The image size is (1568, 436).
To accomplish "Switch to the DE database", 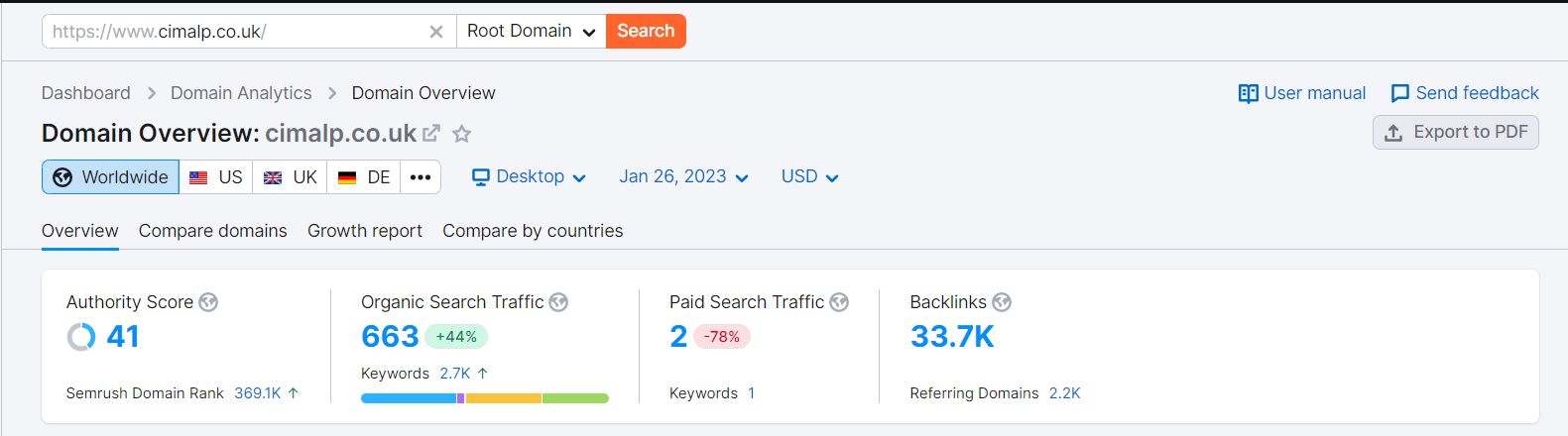I will (x=364, y=177).
